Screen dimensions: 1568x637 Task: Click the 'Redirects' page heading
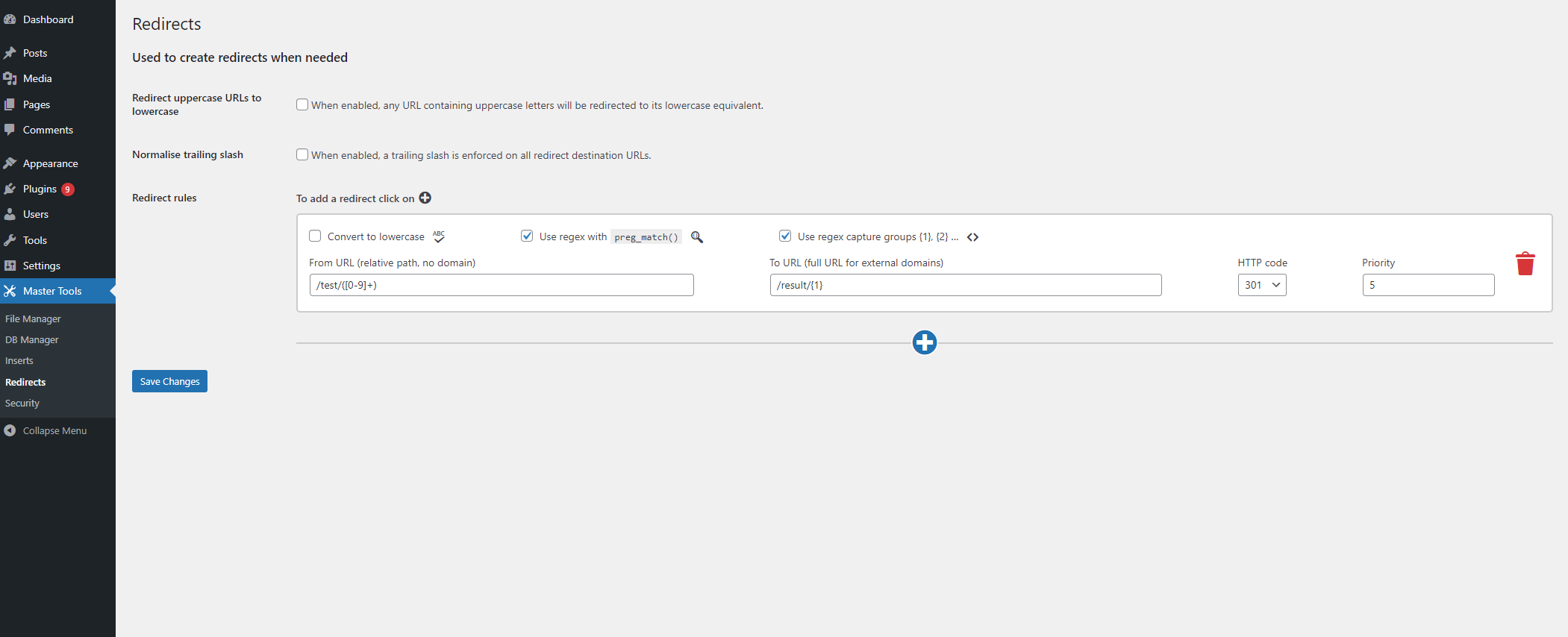tap(166, 24)
